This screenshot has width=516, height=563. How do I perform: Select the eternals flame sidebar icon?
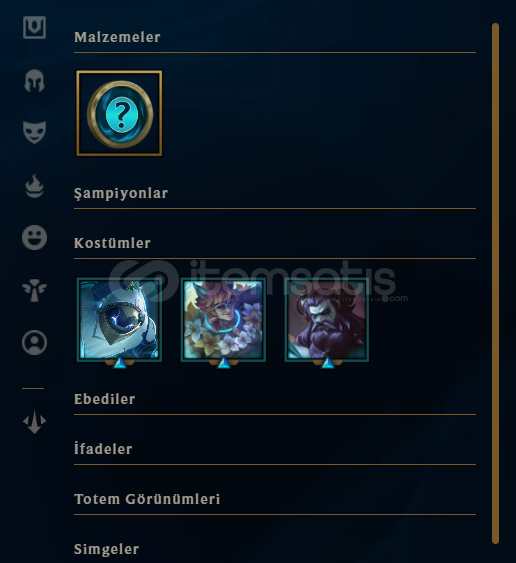point(34,186)
